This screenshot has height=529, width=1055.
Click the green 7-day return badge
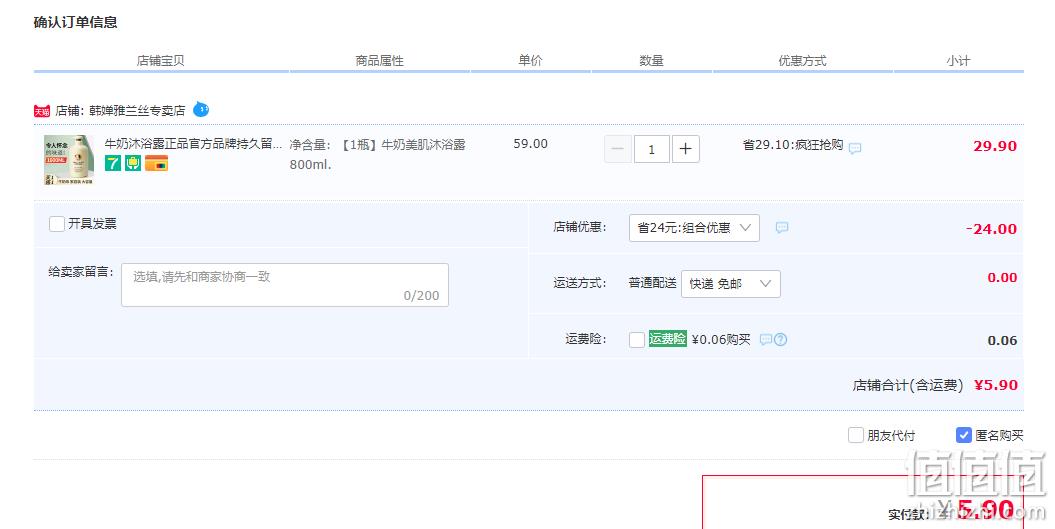113,163
